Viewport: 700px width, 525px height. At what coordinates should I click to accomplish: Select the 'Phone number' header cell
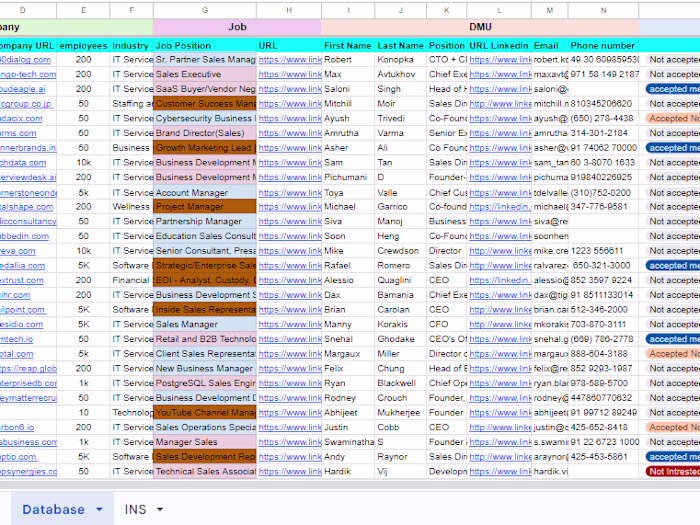(x=602, y=45)
